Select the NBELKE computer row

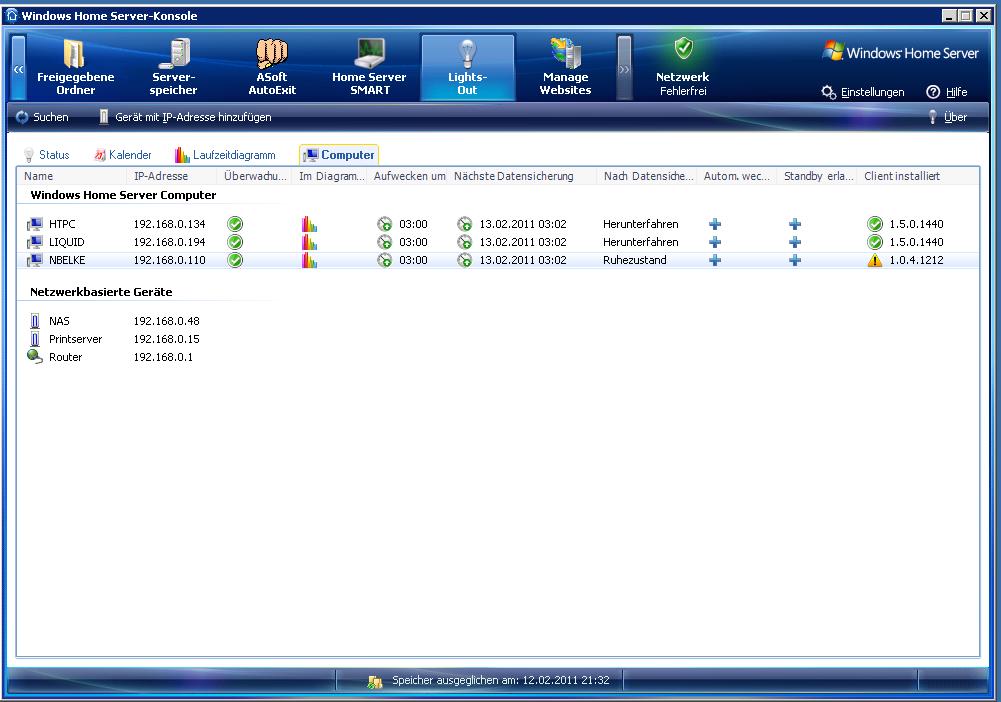point(498,260)
